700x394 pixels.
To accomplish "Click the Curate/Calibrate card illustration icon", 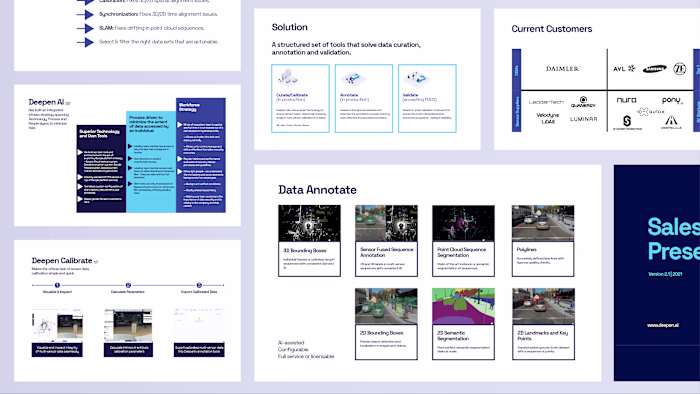I will pos(287,78).
